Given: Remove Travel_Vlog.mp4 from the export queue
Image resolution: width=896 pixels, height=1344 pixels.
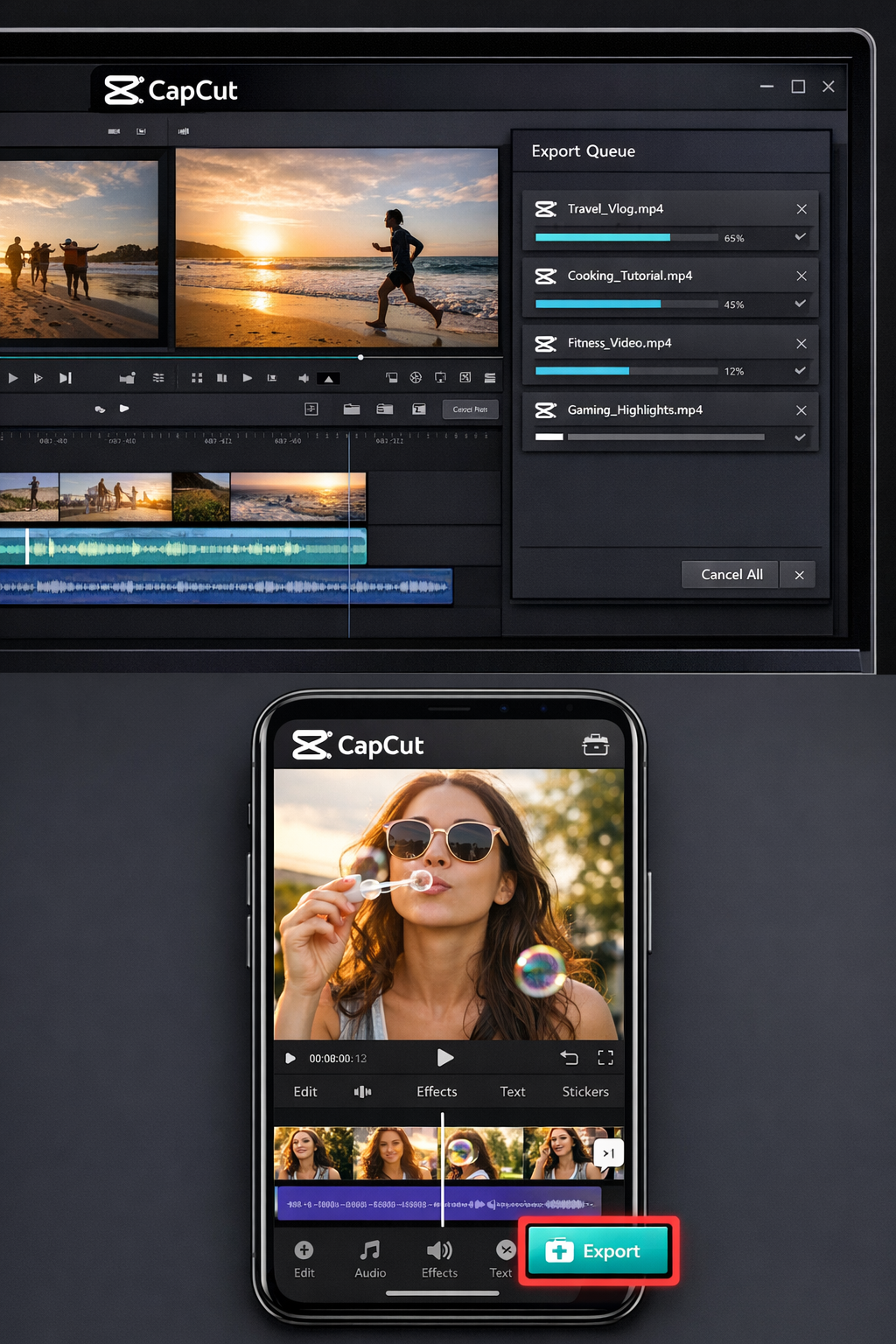Looking at the screenshot, I should (x=801, y=209).
